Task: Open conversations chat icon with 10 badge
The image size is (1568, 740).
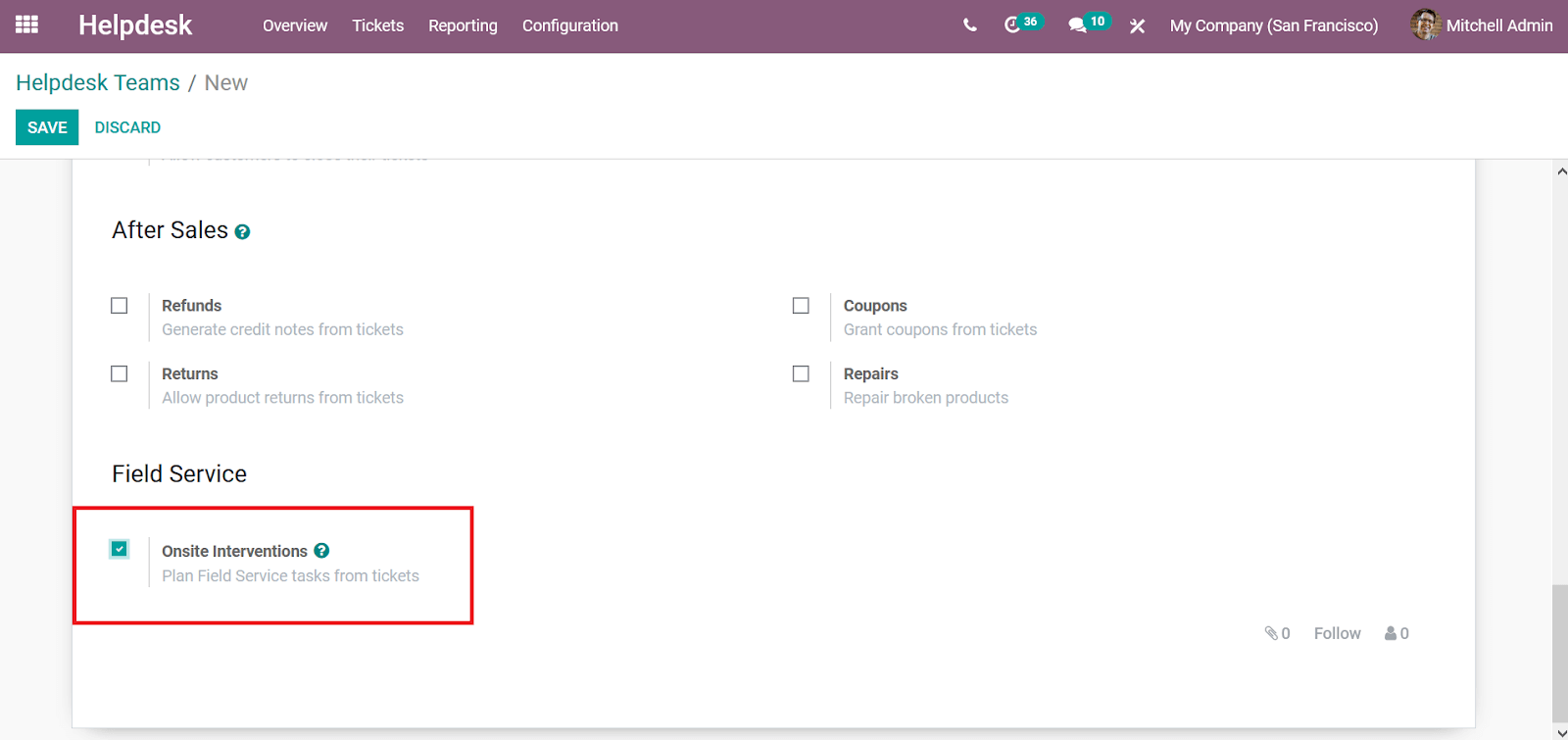Action: pyautogui.click(x=1088, y=24)
